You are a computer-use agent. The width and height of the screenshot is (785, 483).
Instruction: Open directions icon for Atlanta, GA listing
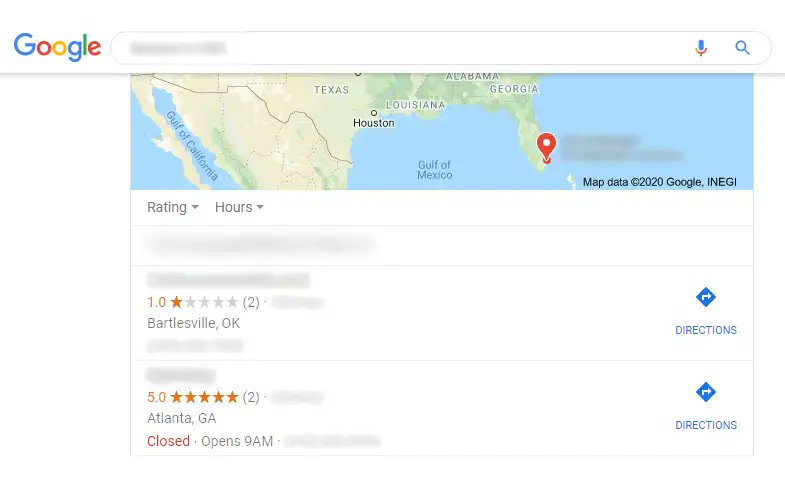coord(706,392)
